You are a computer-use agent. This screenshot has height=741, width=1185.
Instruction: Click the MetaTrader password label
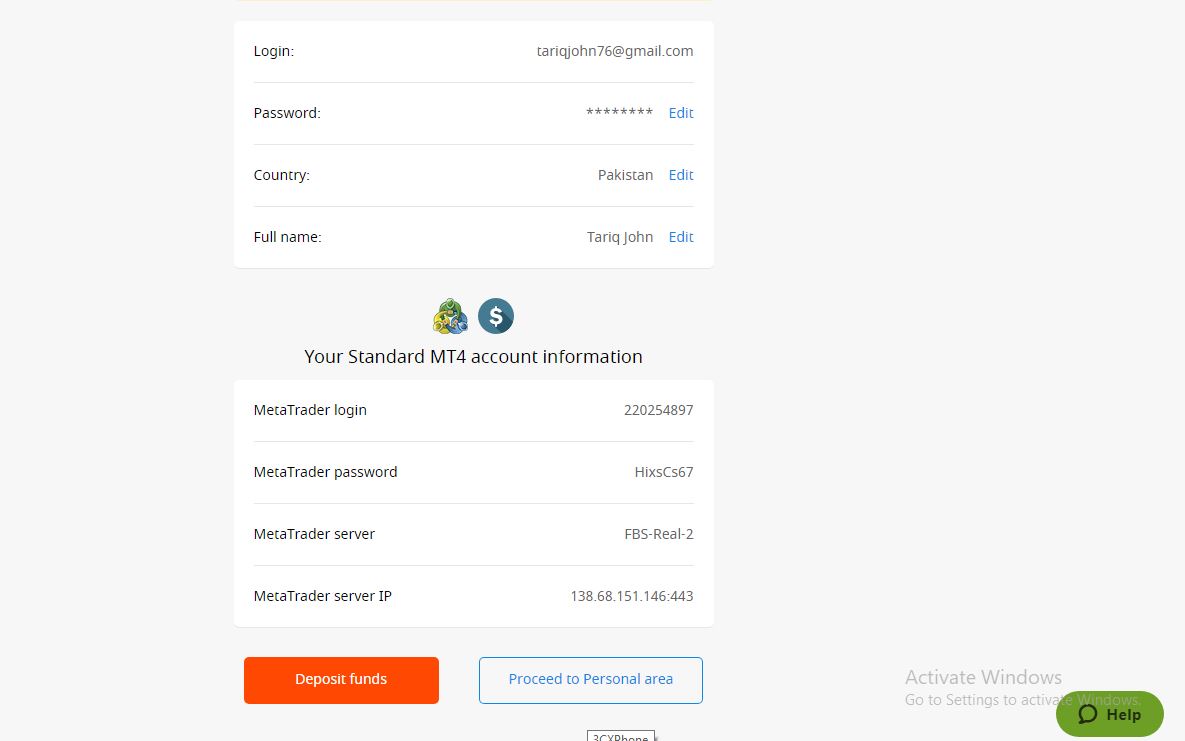pyautogui.click(x=325, y=472)
